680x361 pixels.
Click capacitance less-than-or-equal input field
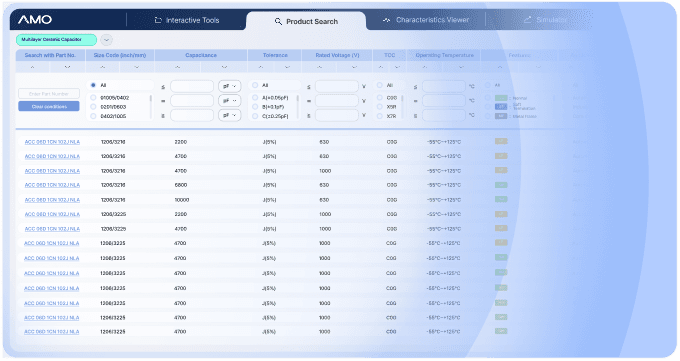coord(192,86)
